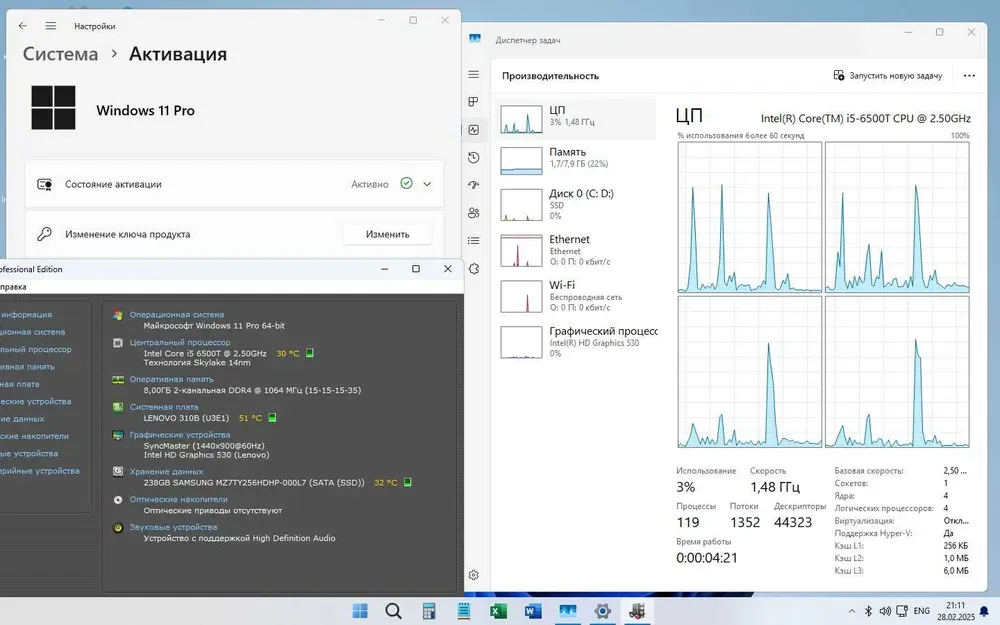Viewport: 1000px width, 625px height.
Task: Click Windows 11 Pro edition text
Action: (x=145, y=110)
